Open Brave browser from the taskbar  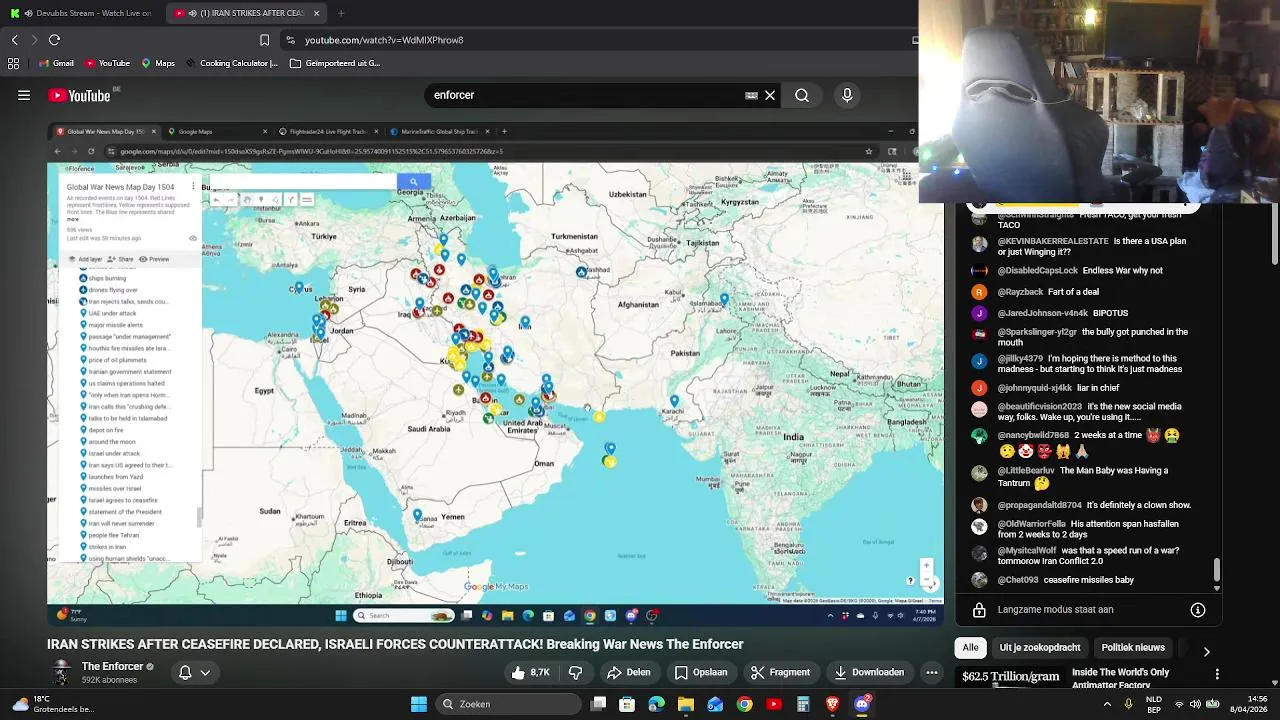click(x=832, y=704)
